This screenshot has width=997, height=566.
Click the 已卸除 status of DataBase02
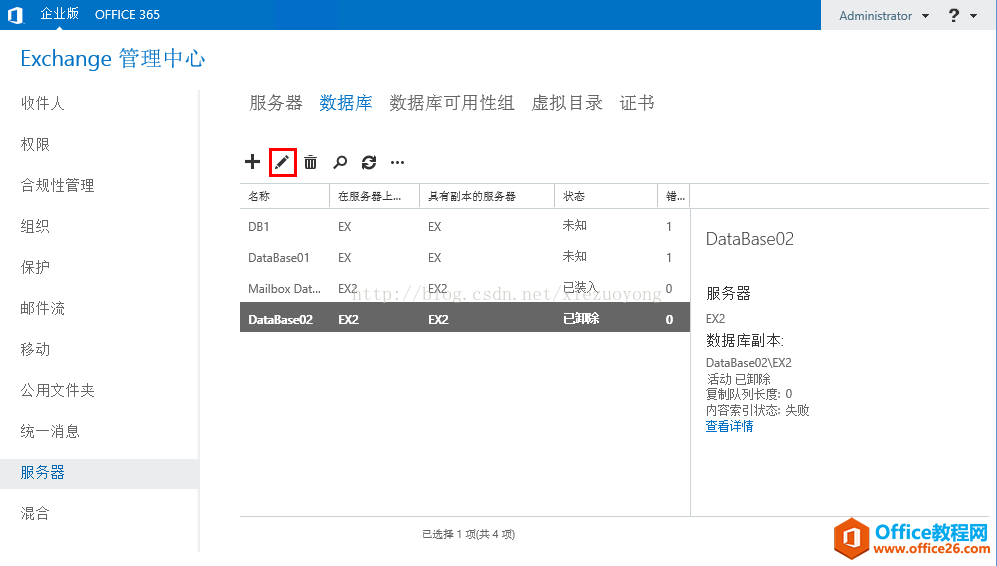[581, 319]
